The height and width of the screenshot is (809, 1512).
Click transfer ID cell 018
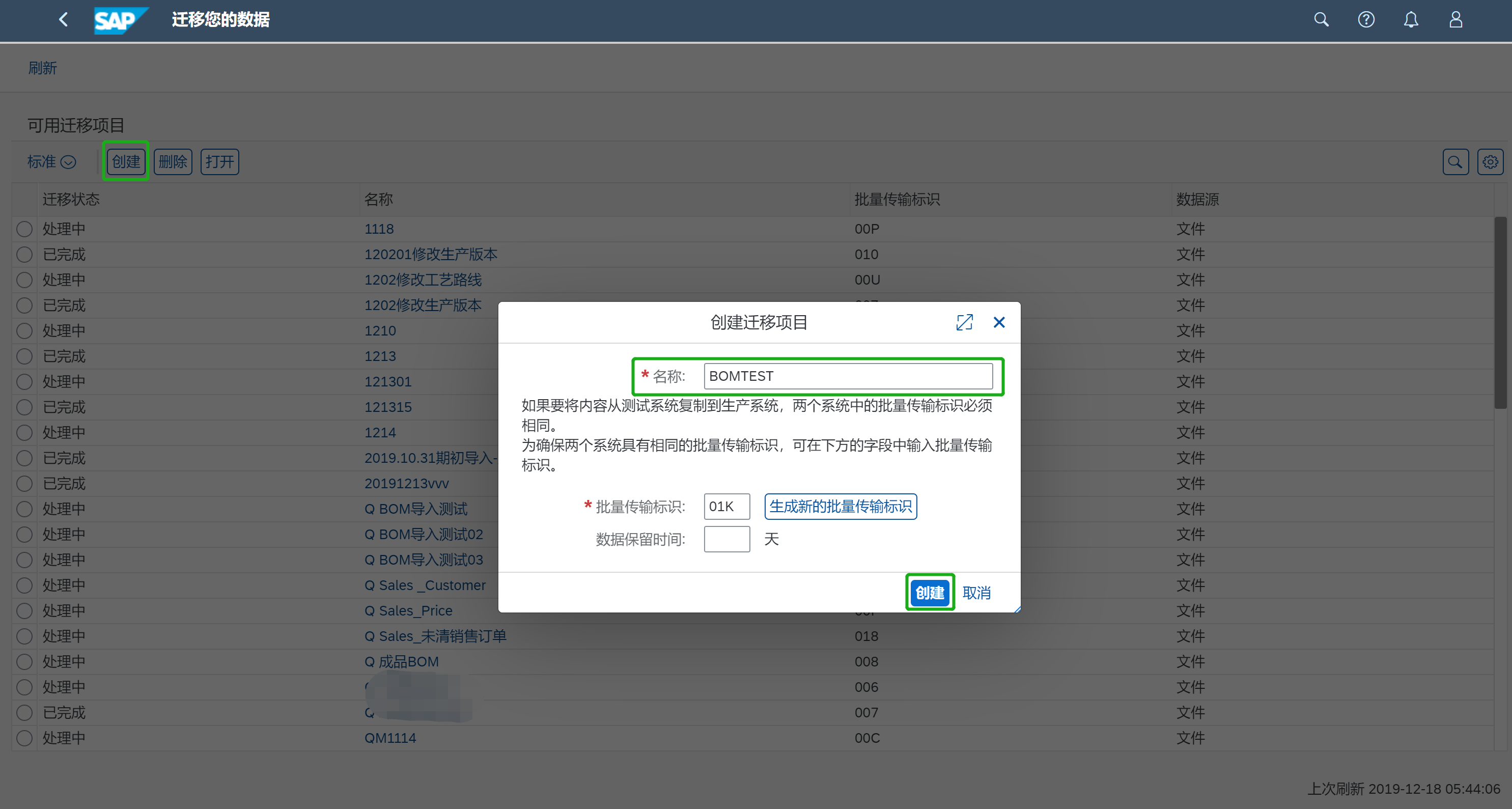(866, 636)
